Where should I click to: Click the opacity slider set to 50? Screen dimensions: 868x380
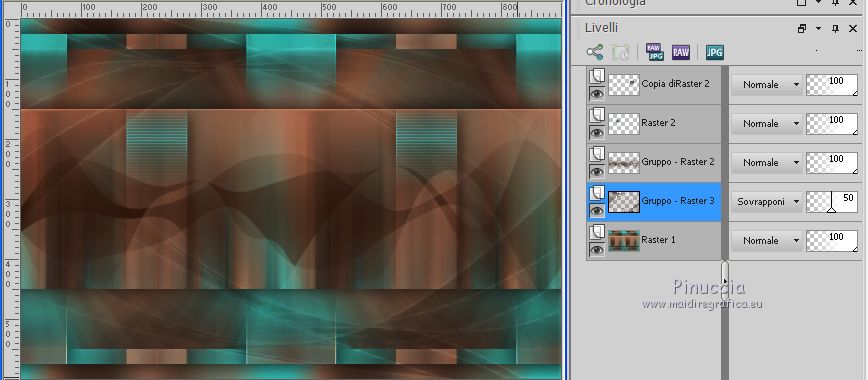pyautogui.click(x=831, y=202)
